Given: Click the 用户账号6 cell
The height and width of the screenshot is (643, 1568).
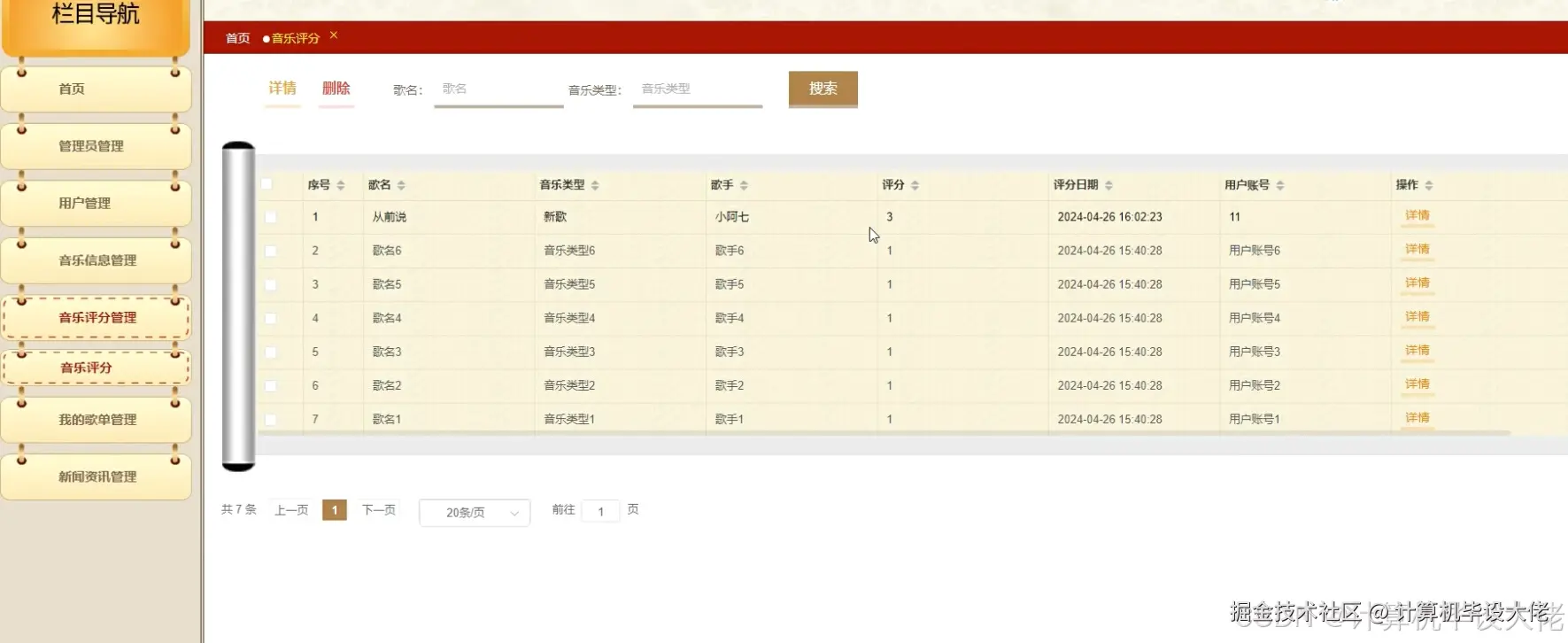Looking at the screenshot, I should pyautogui.click(x=1255, y=251).
